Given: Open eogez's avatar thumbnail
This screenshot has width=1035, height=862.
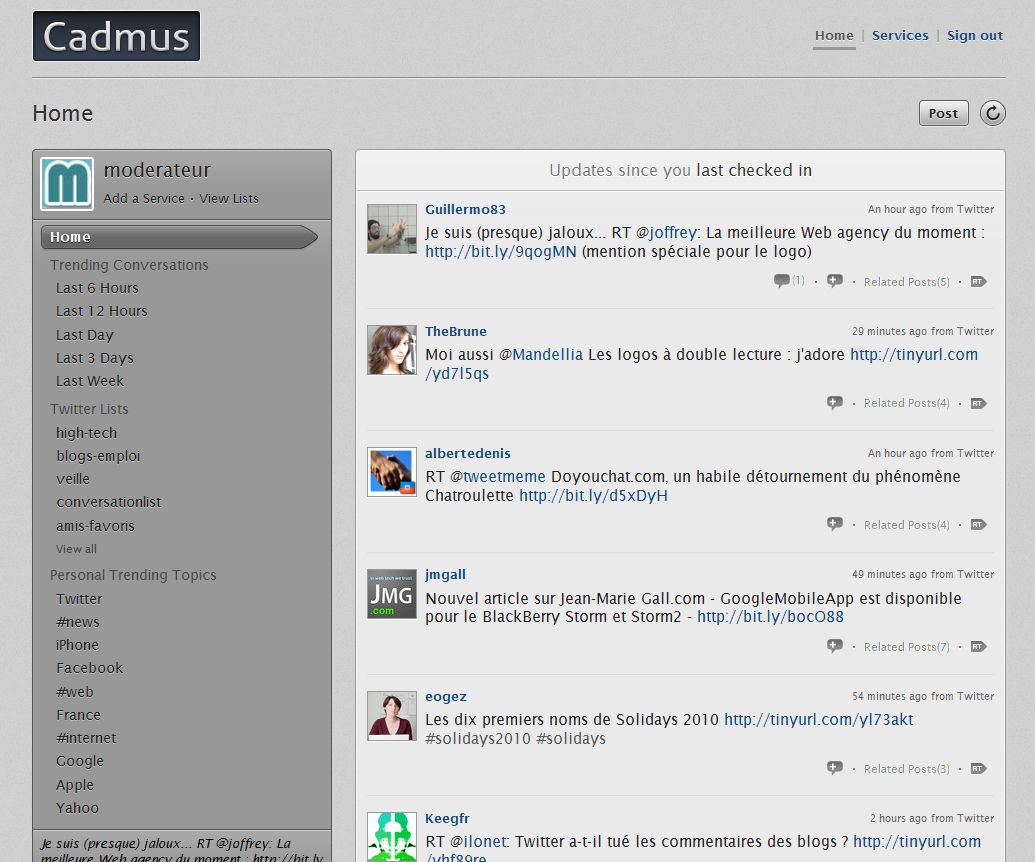Looking at the screenshot, I should (x=391, y=715).
